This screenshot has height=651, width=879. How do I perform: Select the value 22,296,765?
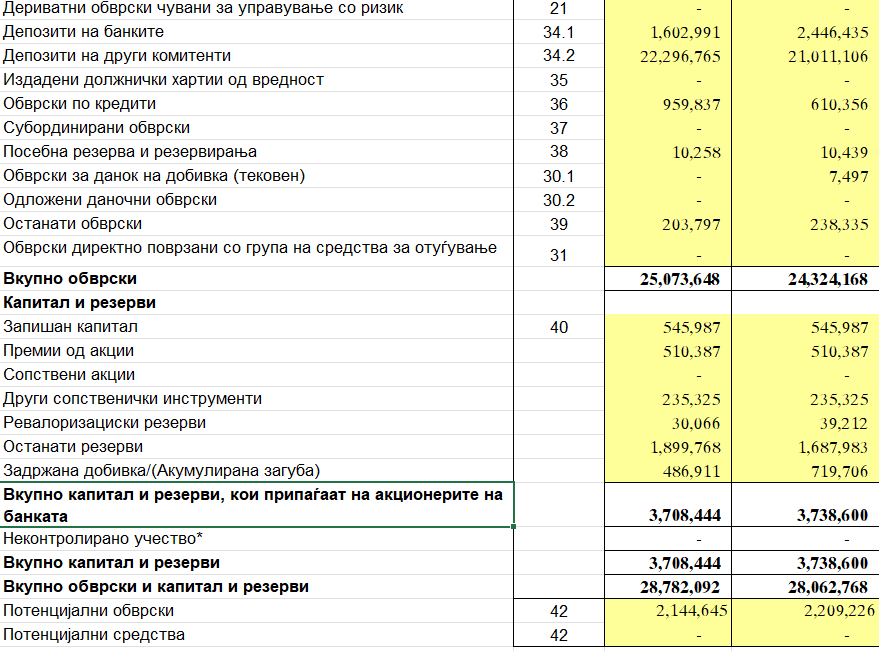tap(679, 57)
